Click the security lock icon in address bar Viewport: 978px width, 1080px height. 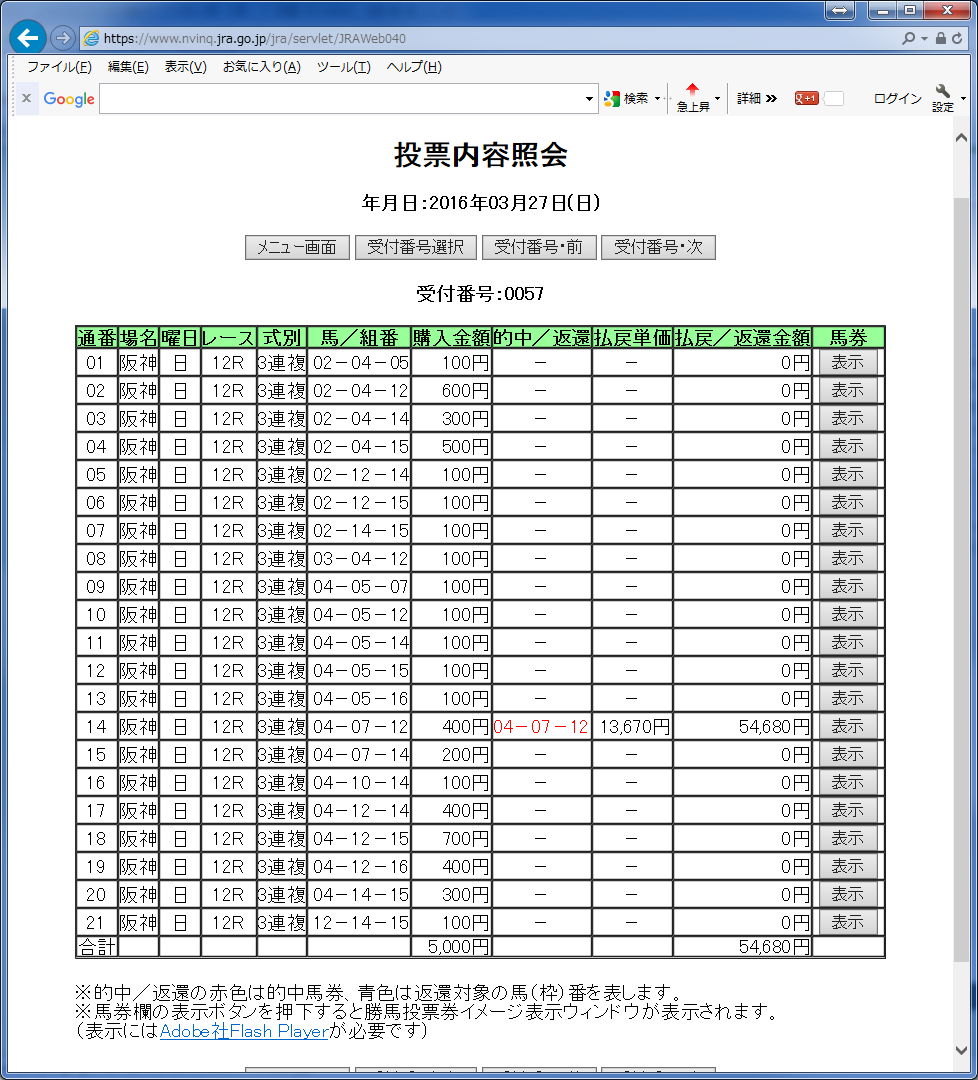coord(941,39)
